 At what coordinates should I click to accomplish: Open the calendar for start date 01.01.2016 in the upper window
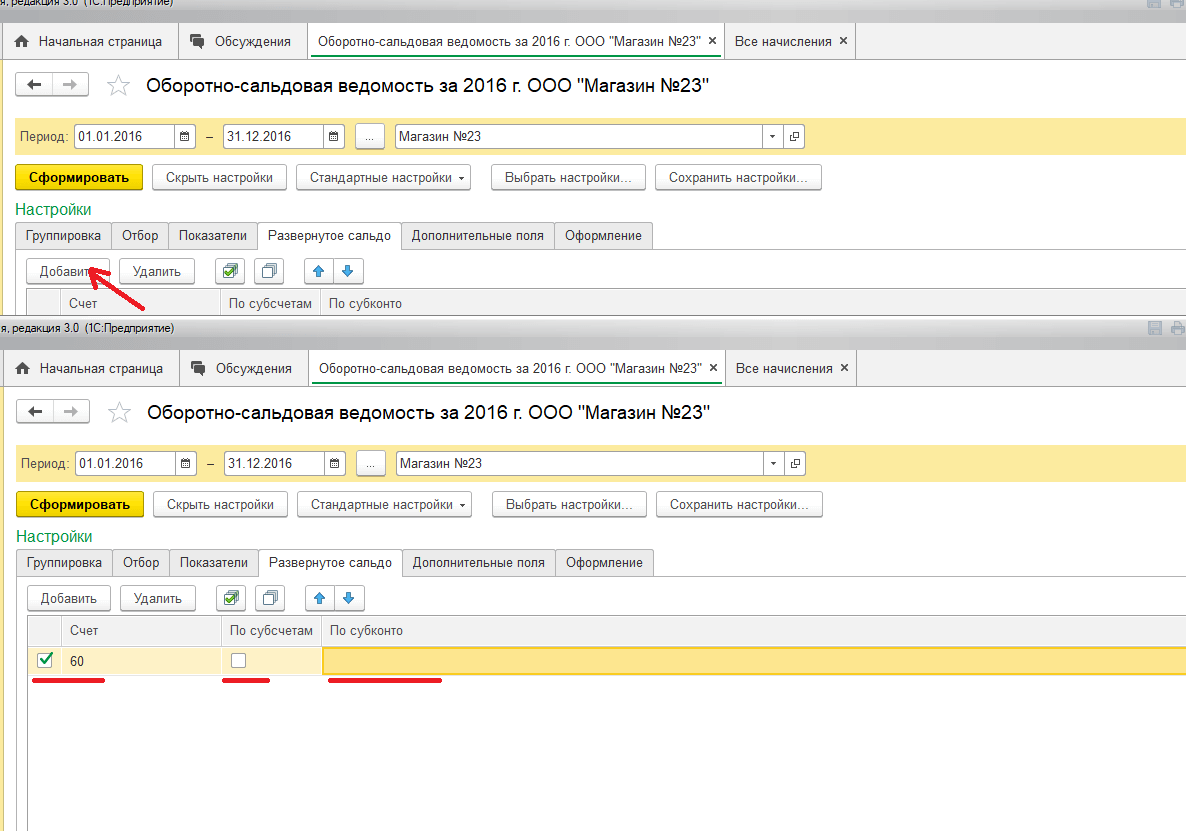tap(185, 136)
